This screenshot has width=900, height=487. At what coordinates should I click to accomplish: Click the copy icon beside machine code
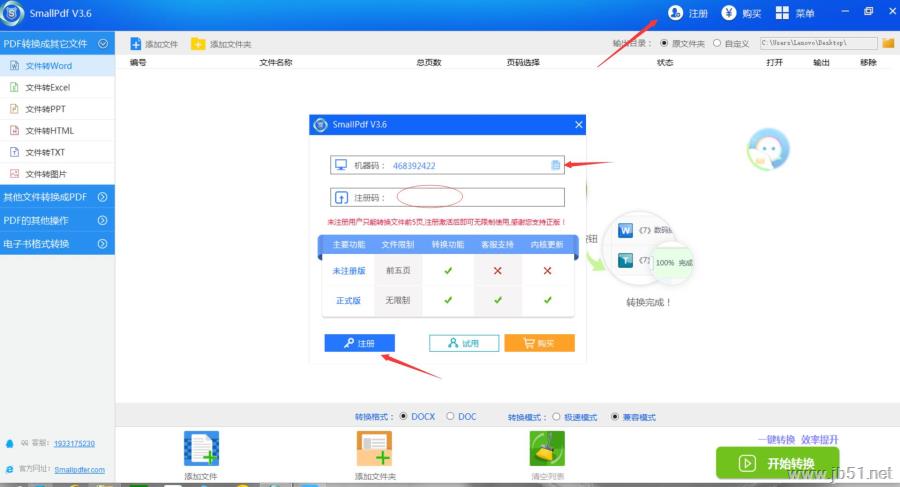[x=555, y=165]
